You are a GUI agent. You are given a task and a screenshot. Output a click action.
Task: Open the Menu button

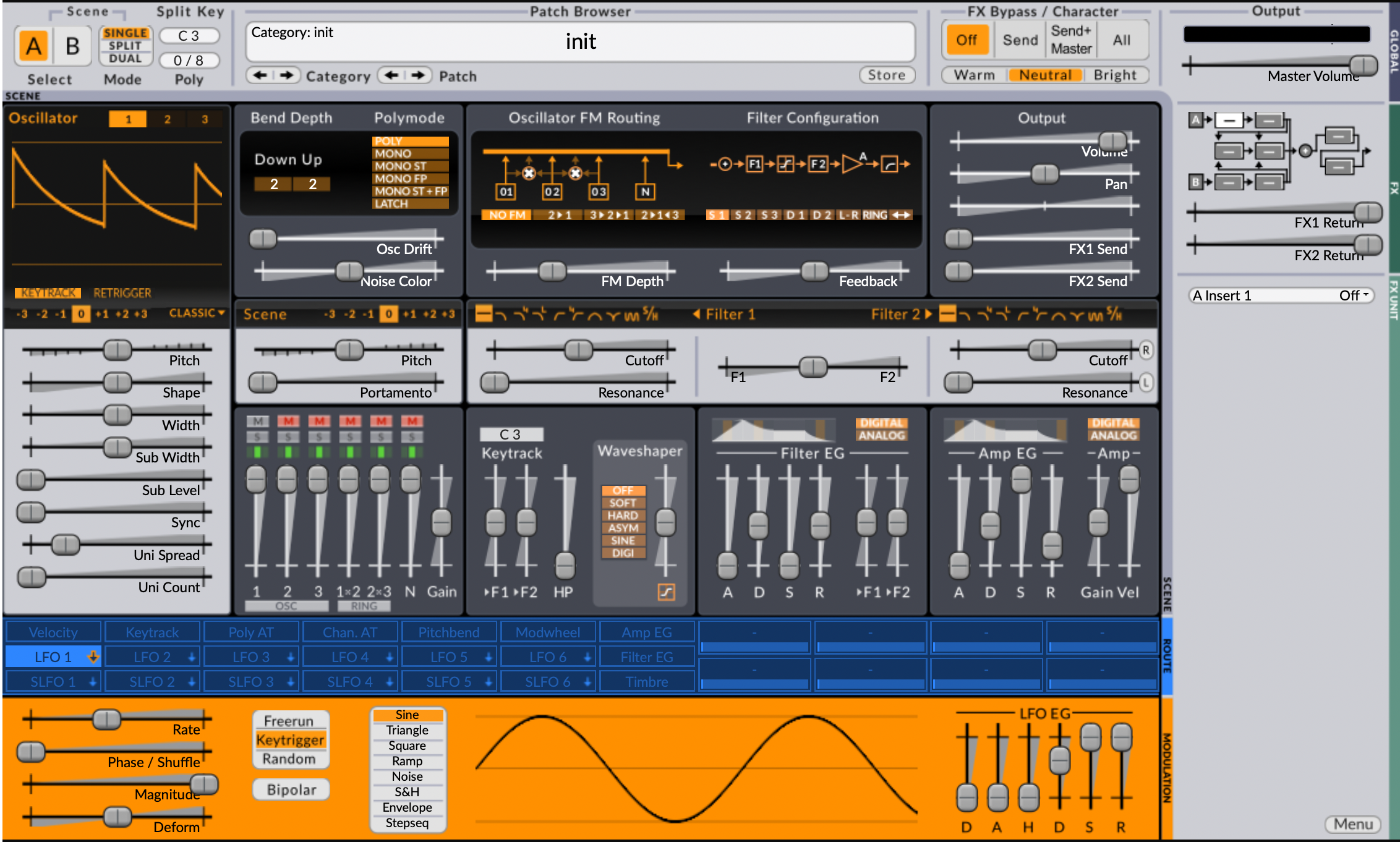tap(1352, 823)
